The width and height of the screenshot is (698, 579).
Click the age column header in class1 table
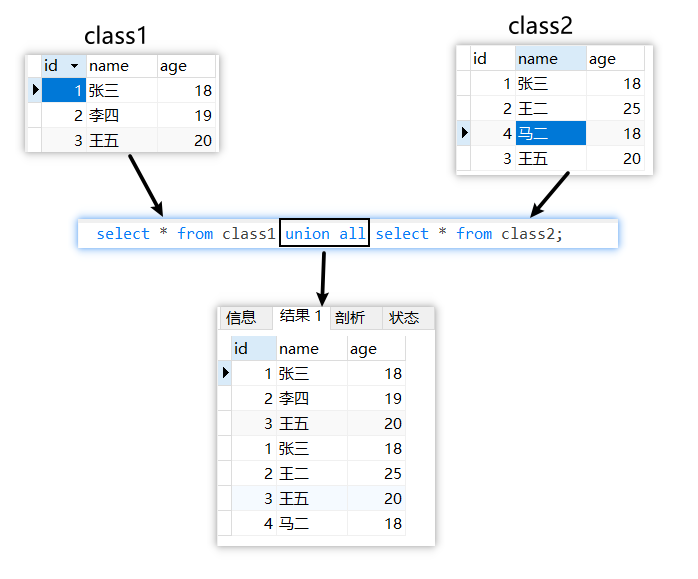[x=186, y=66]
